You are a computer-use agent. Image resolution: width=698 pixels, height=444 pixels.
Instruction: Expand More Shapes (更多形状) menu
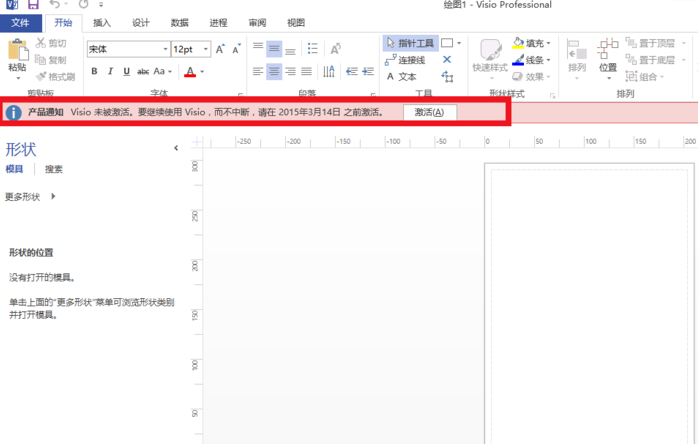coord(30,197)
